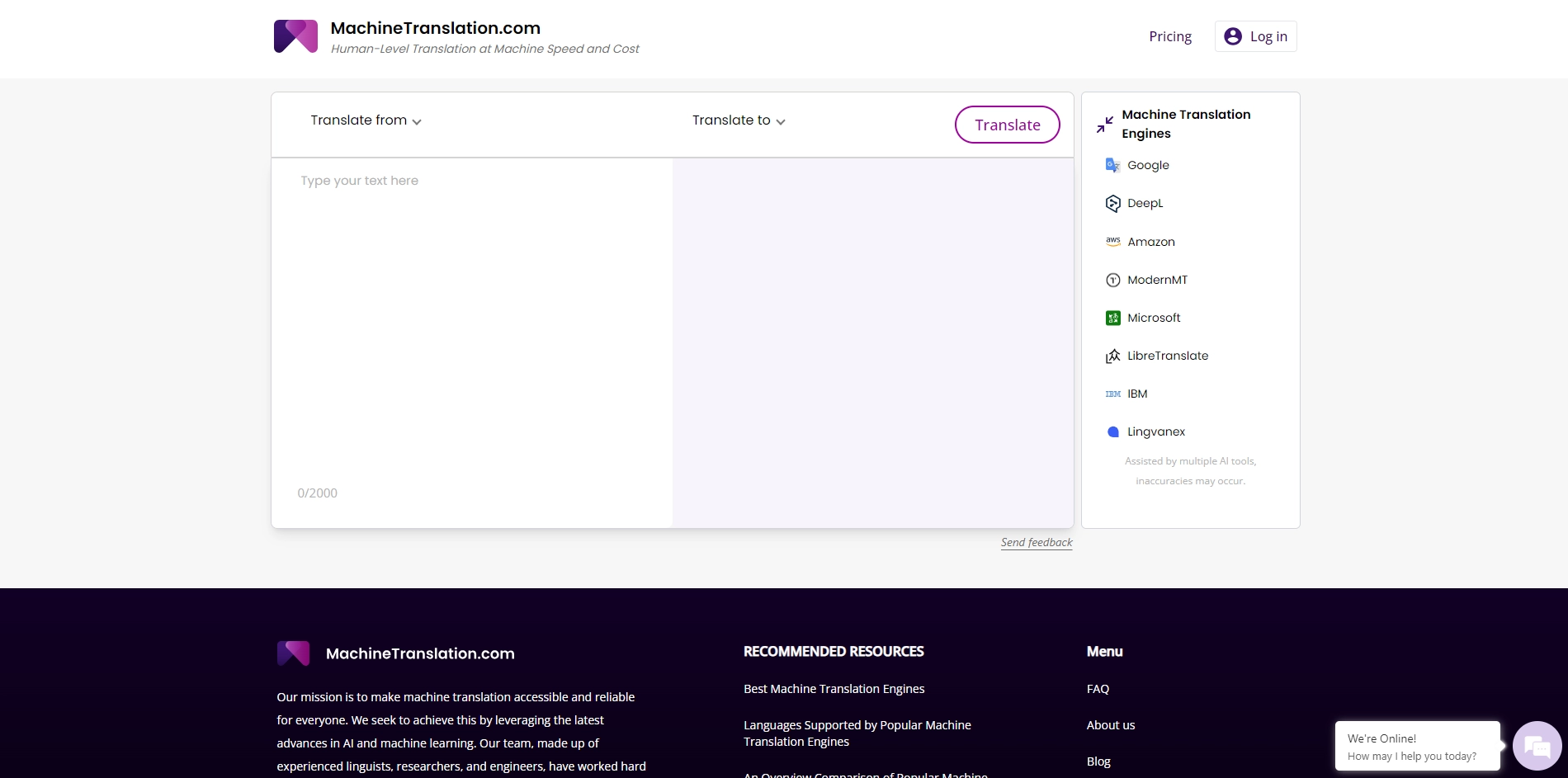Click the LibreTranslate engine icon
The width and height of the screenshot is (1568, 778).
point(1112,356)
